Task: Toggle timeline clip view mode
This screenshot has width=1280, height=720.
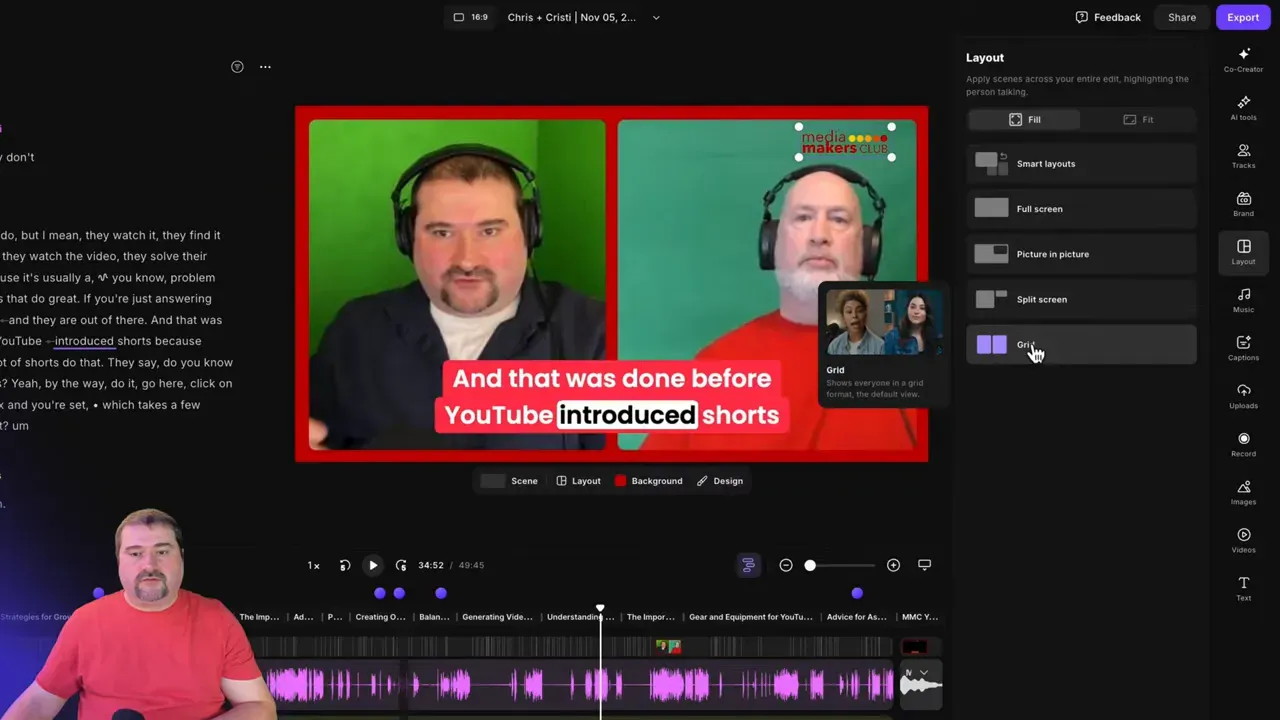Action: tap(748, 565)
